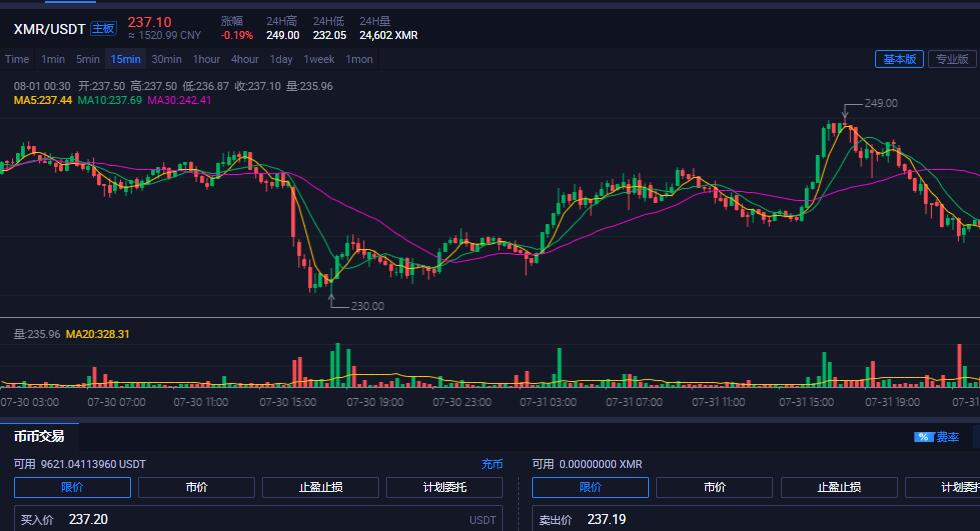Click the percent icon beside 费率

tap(922, 437)
